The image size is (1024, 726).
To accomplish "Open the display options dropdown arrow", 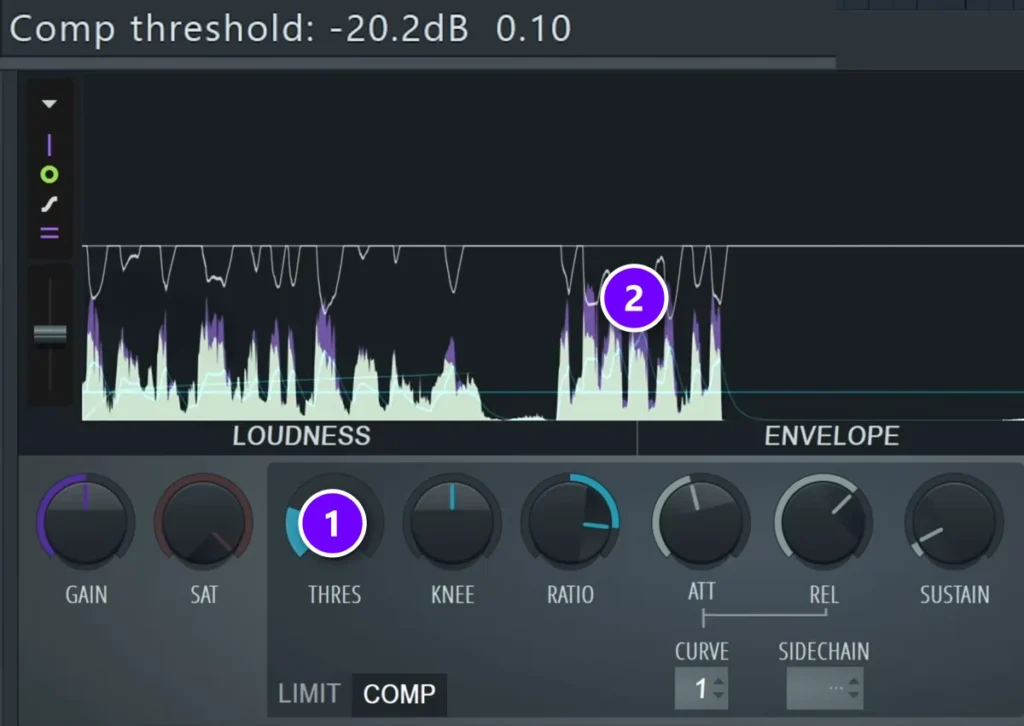I will 49,104.
